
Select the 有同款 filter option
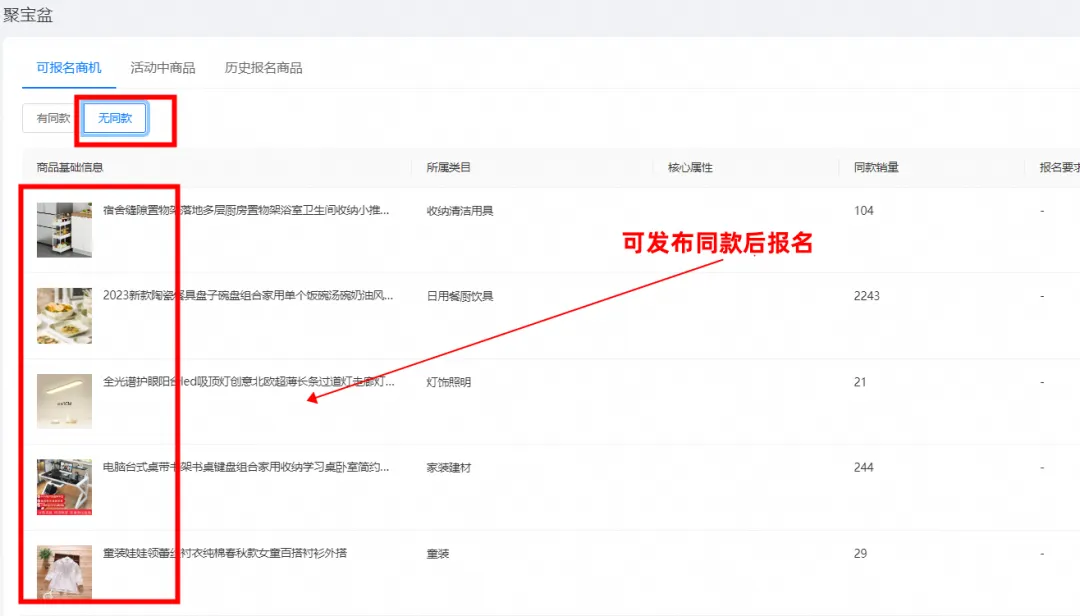click(x=53, y=118)
